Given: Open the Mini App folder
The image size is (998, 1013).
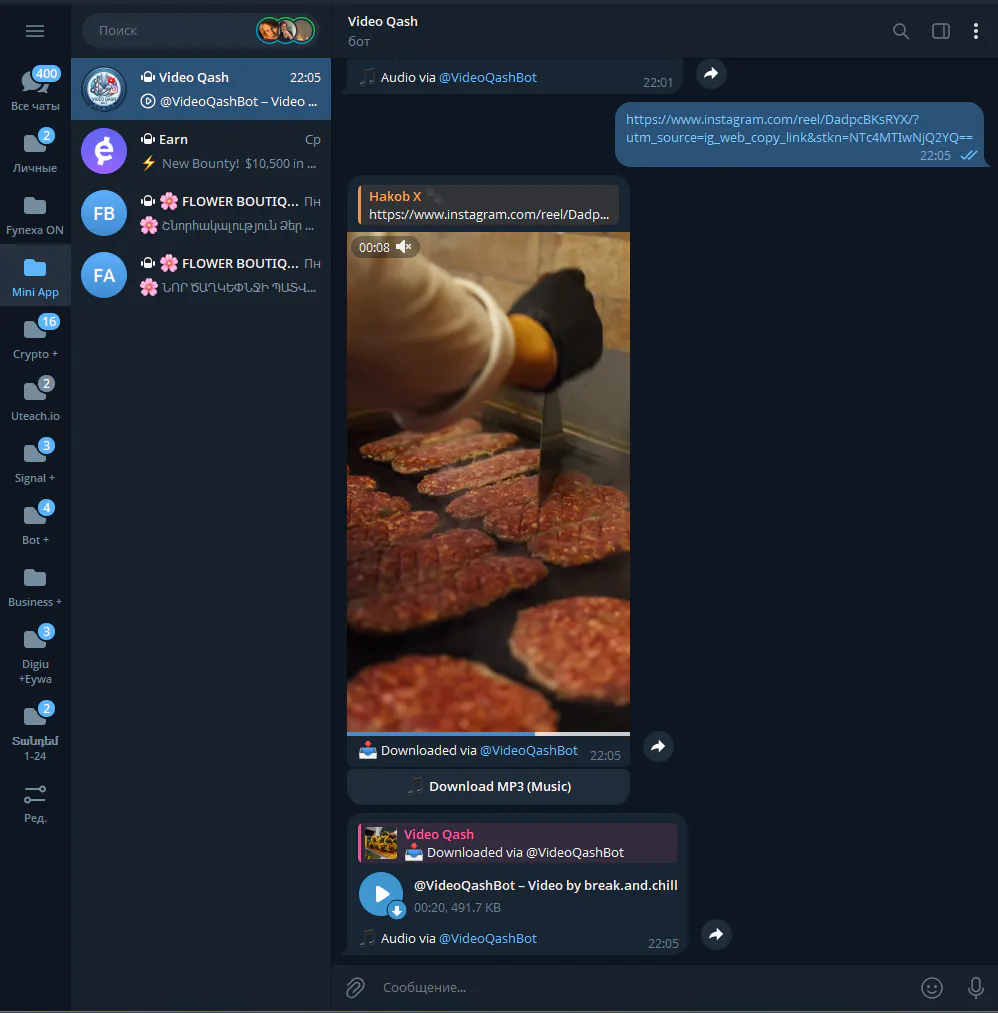Looking at the screenshot, I should coord(36,275).
